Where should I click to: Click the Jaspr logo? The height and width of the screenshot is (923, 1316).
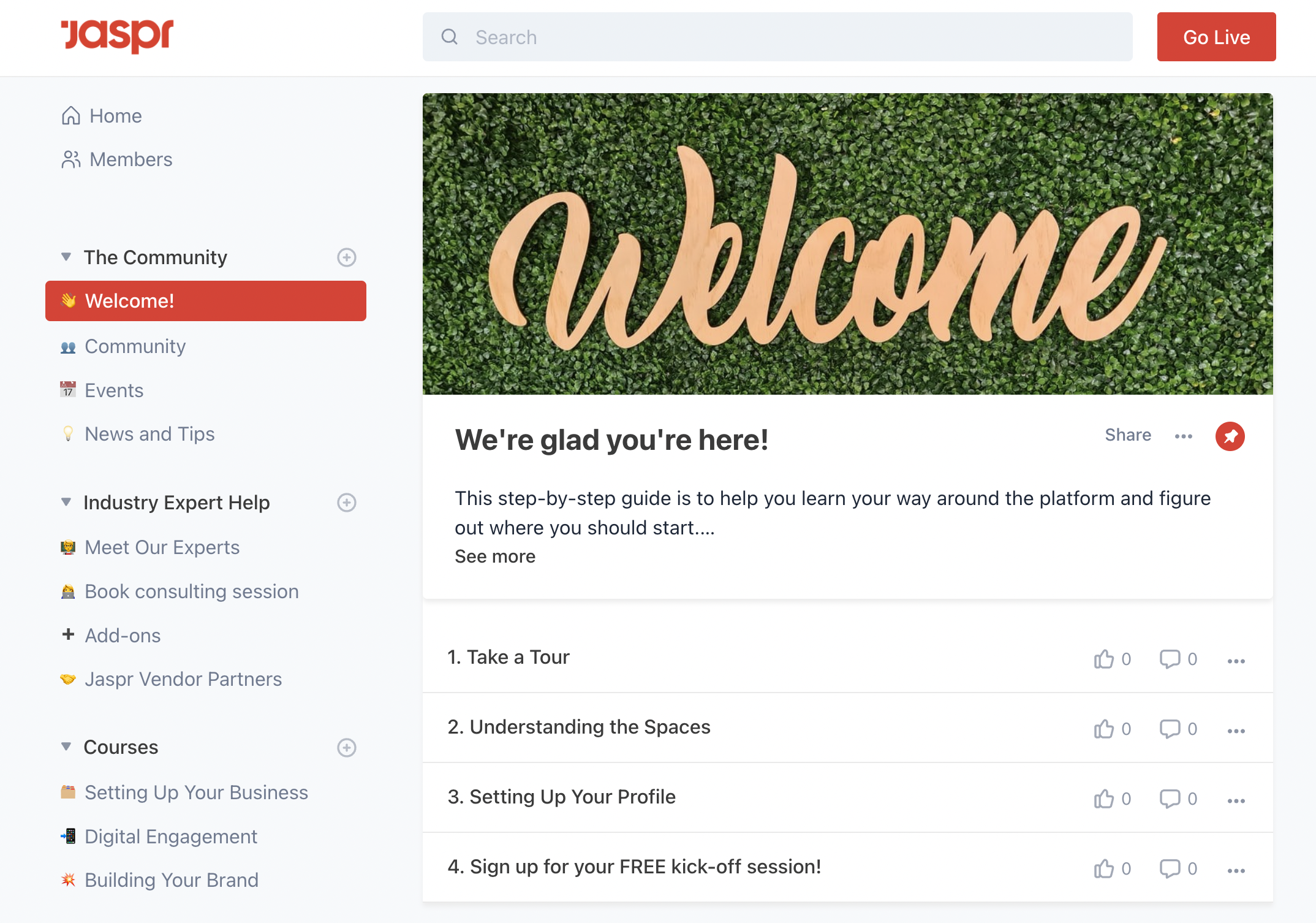(117, 36)
